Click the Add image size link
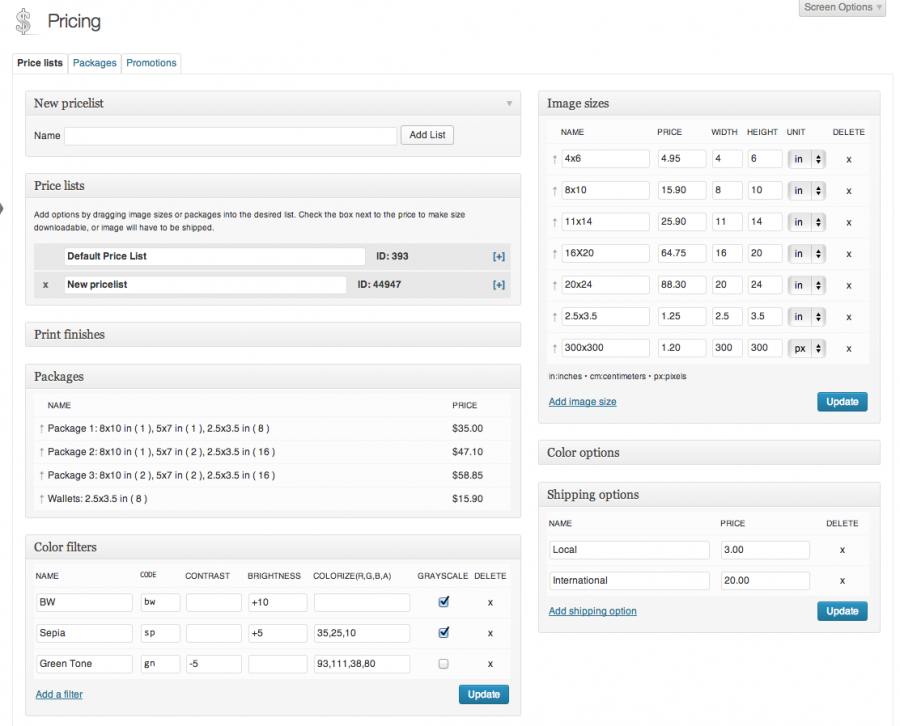Image resolution: width=900 pixels, height=726 pixels. (x=582, y=402)
